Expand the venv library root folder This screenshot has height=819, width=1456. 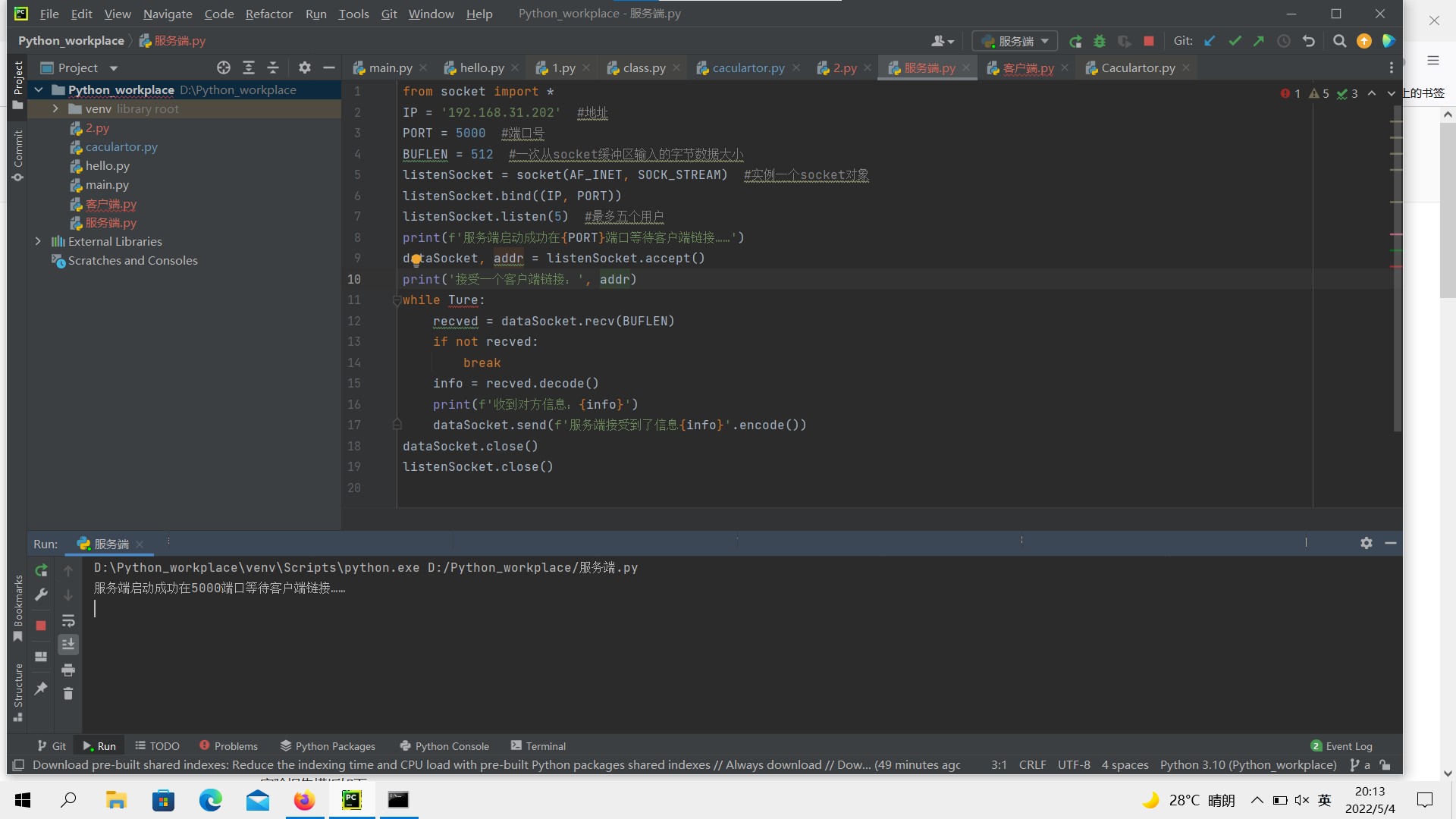pos(55,108)
